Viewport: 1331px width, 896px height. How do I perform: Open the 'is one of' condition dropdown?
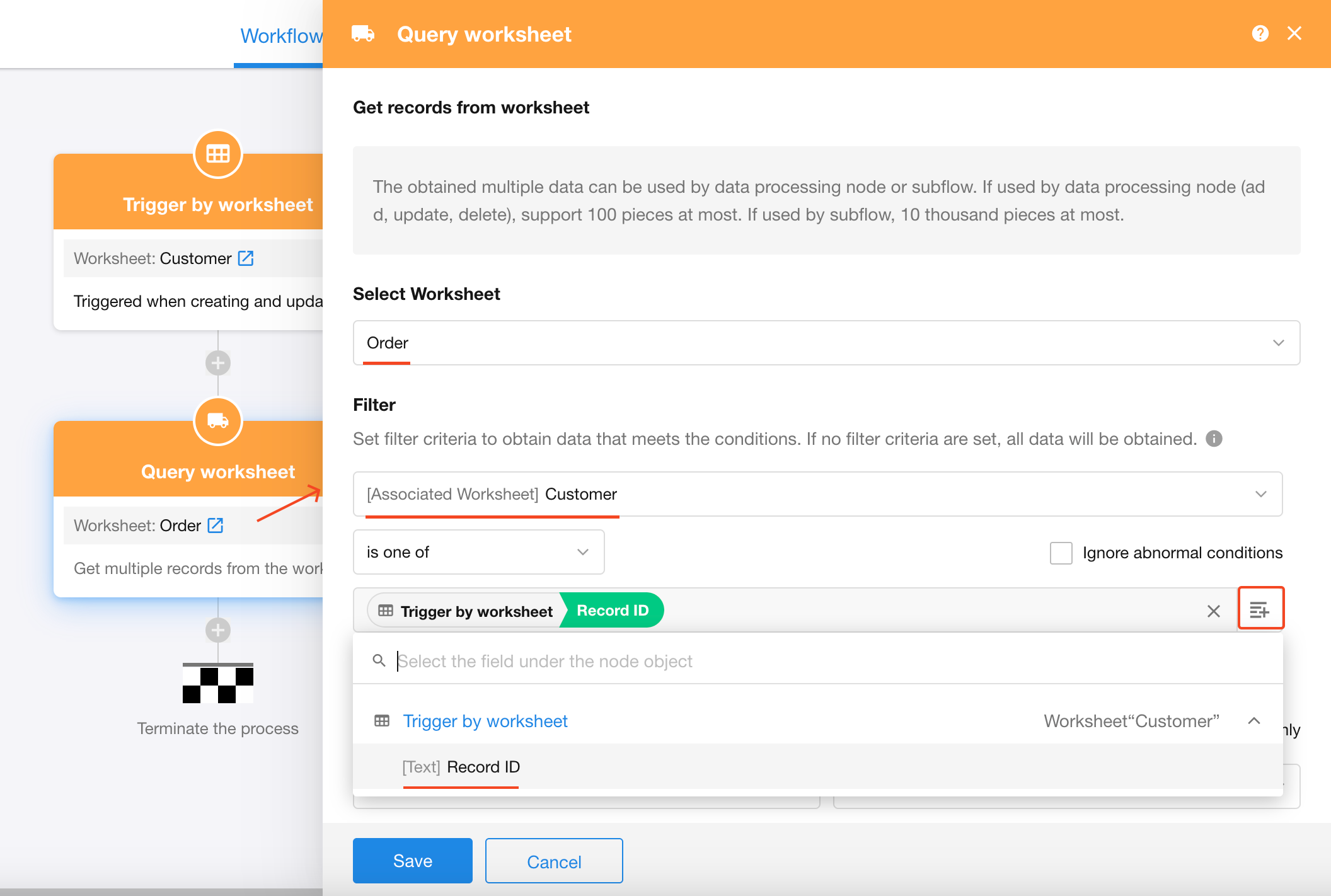point(478,552)
